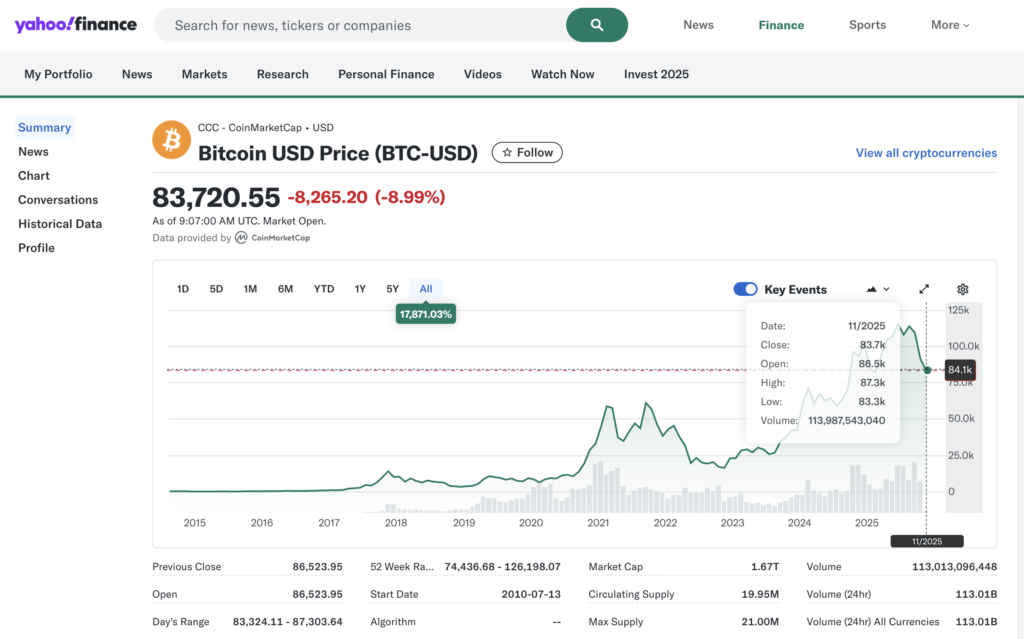
Task: Expand chart to full screen
Action: [x=924, y=289]
